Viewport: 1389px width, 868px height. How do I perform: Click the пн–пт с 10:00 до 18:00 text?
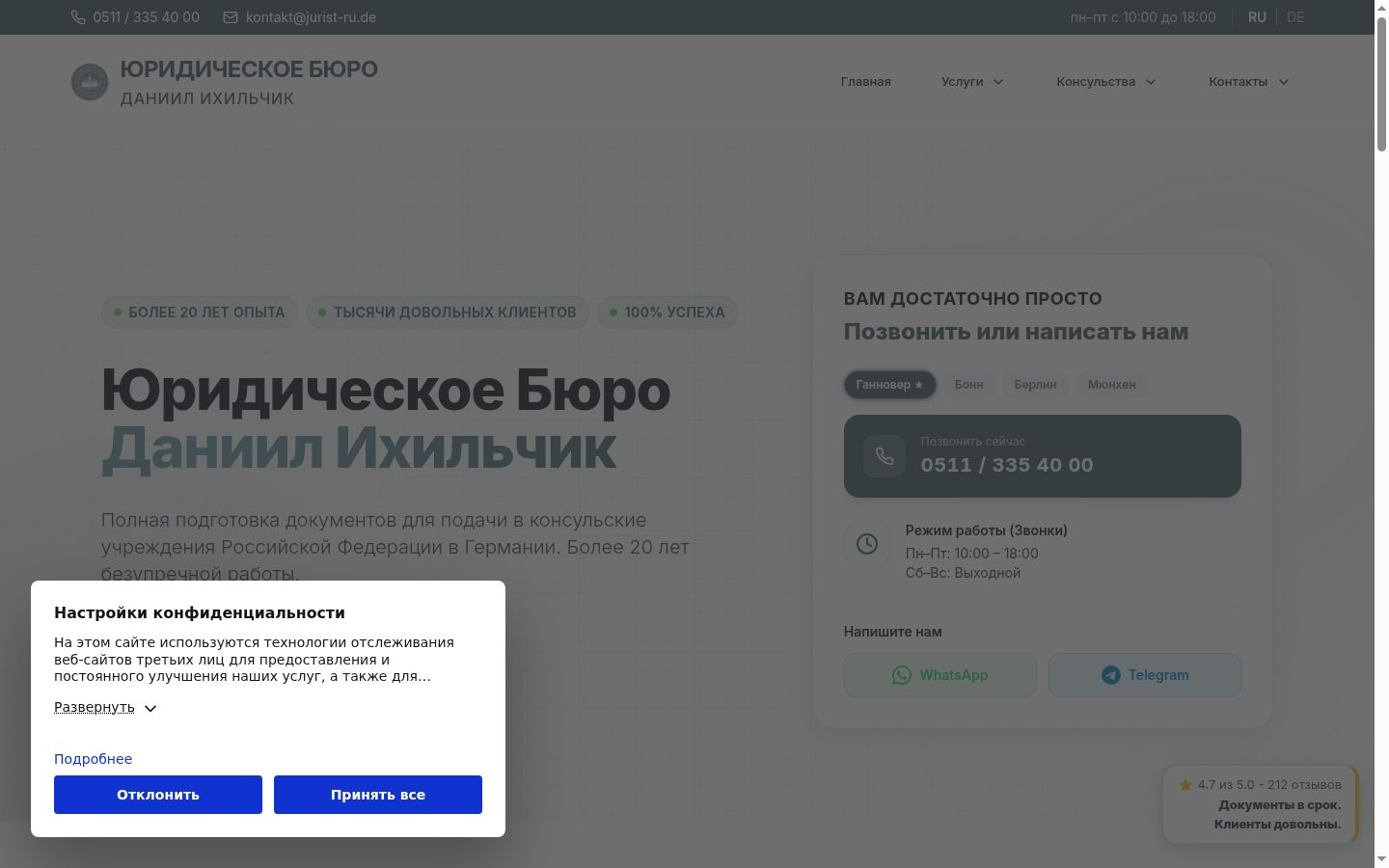click(1143, 17)
